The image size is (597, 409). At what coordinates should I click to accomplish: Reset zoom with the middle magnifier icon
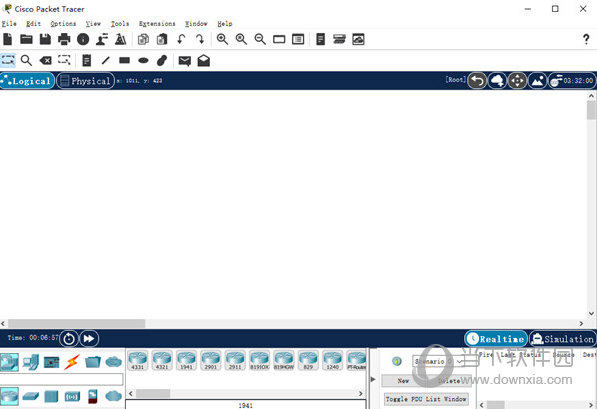(241, 39)
